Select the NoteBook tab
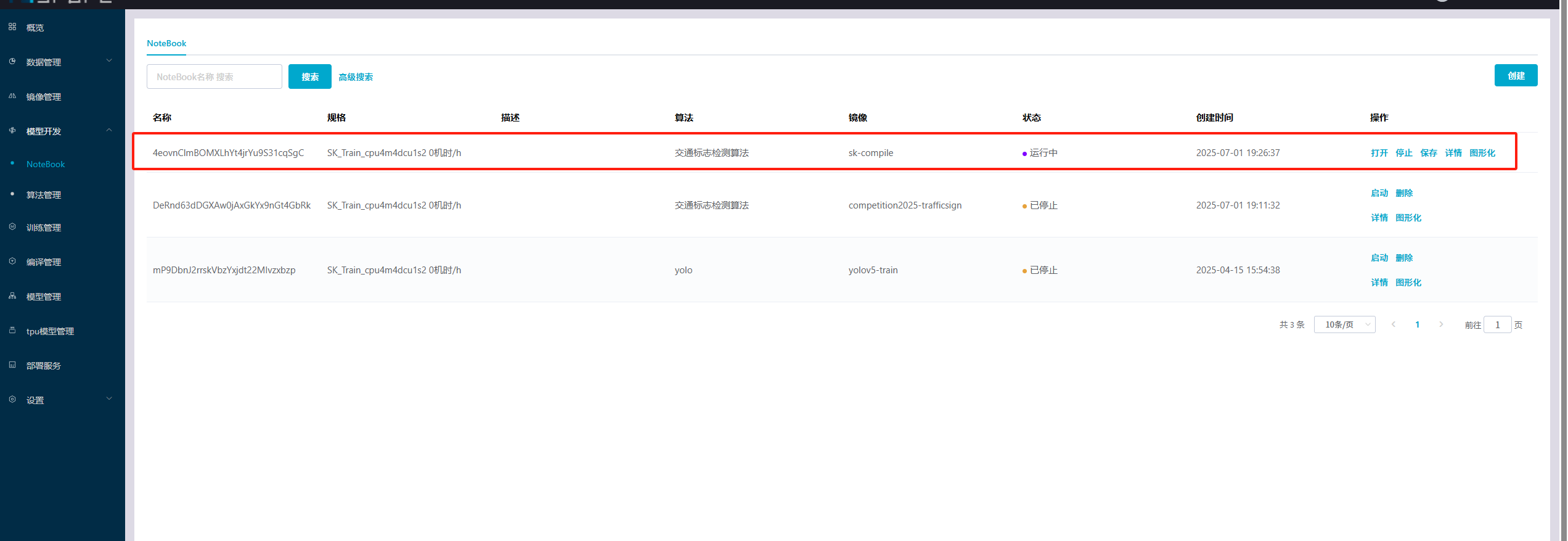This screenshot has width=1568, height=541. (166, 43)
